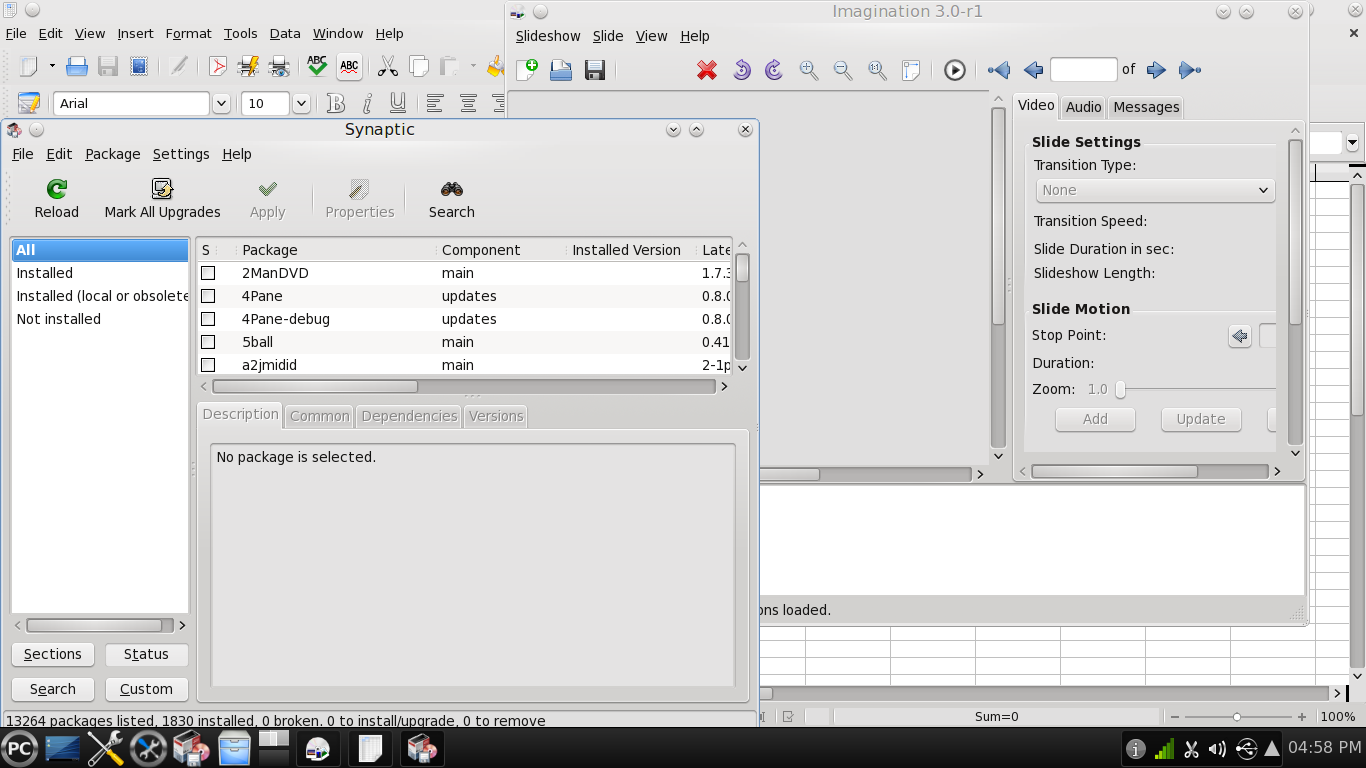Tick the status checkbox for 5ball

208,342
